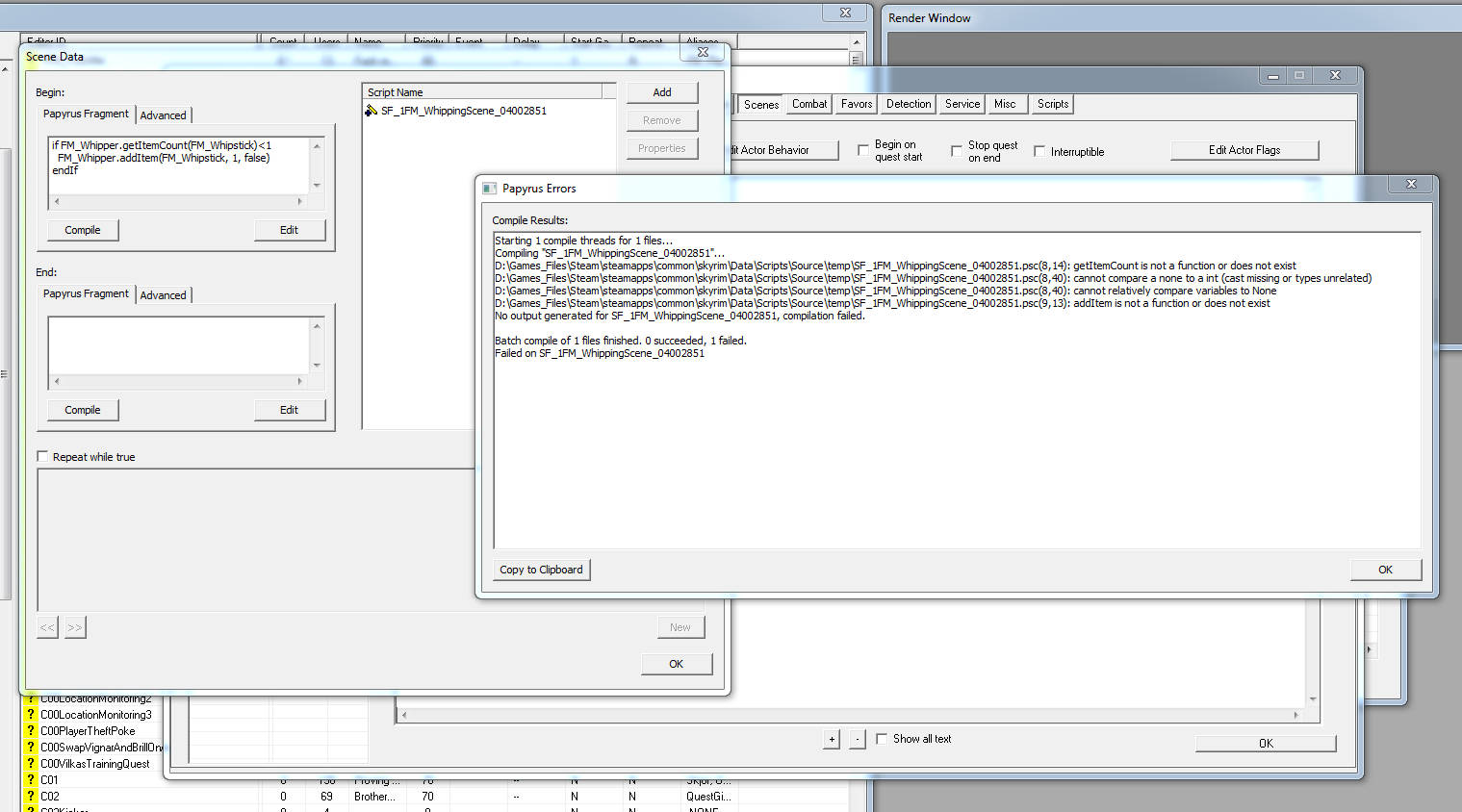Click Edit for the Begin fragment
The width and height of the screenshot is (1462, 812).
[290, 230]
